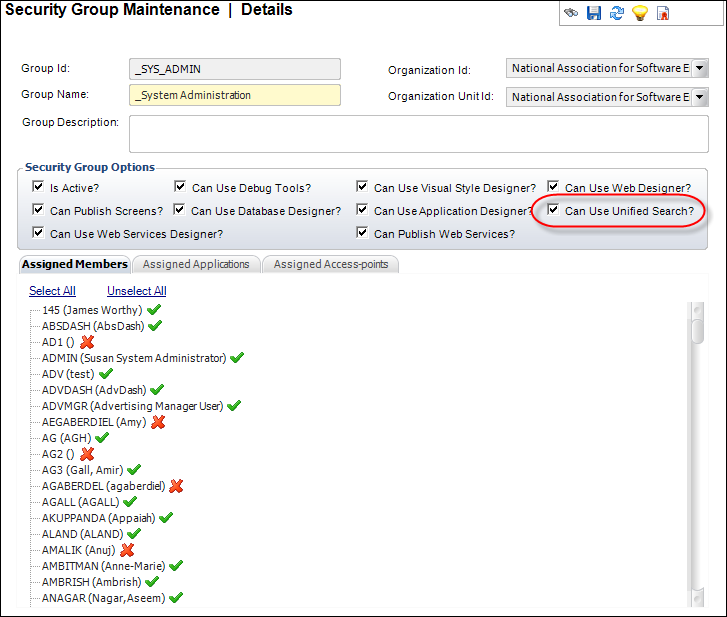Refresh using the blue circular arrows icon

pyautogui.click(x=617, y=13)
